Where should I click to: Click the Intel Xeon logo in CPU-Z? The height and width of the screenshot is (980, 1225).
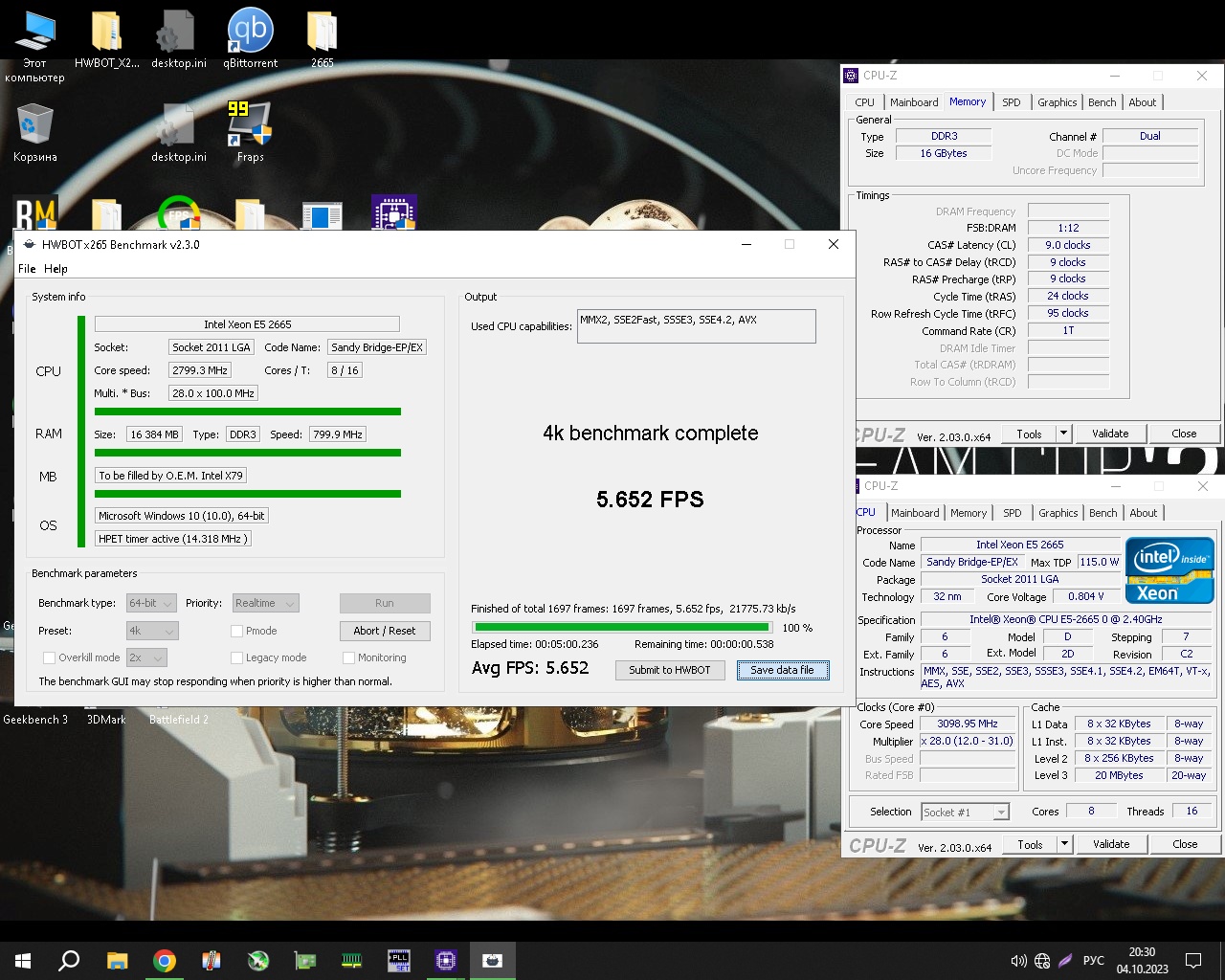pos(1169,569)
